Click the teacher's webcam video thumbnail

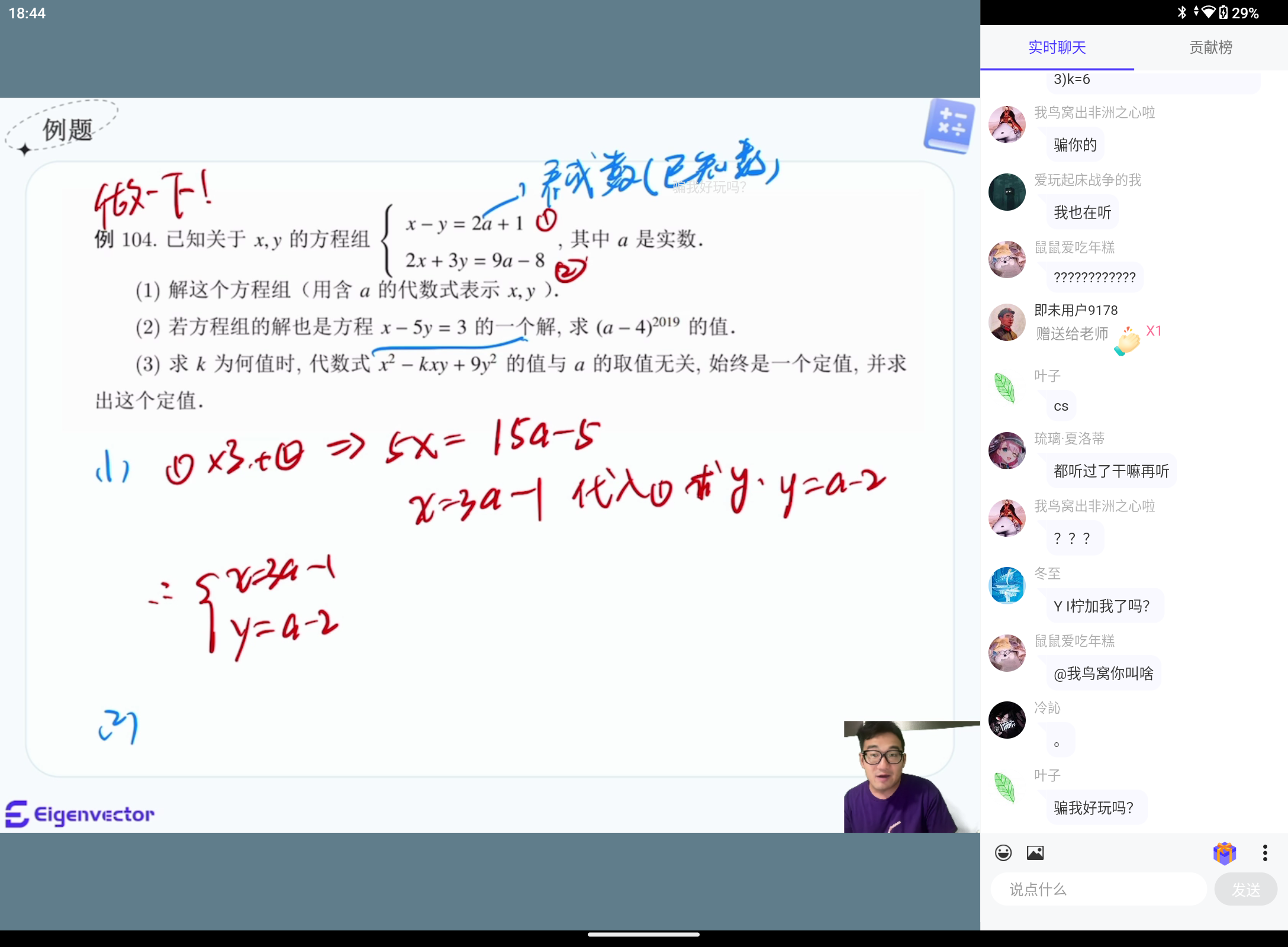point(912,777)
